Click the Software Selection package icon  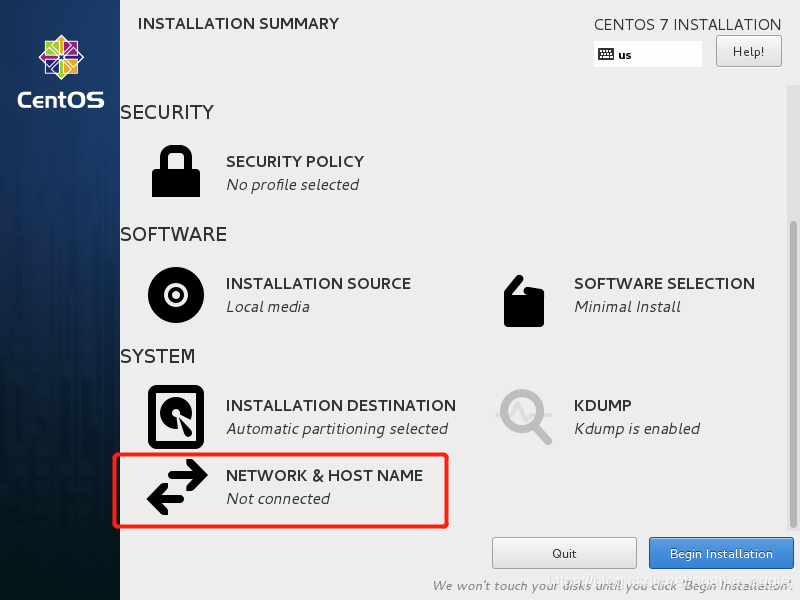click(523, 301)
